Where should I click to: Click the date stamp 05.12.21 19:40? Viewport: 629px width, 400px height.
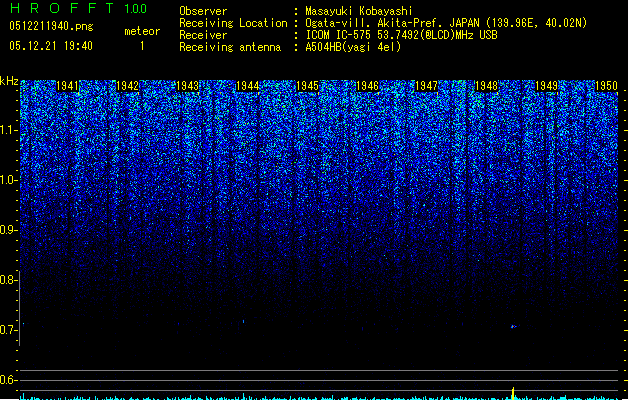pos(51,46)
